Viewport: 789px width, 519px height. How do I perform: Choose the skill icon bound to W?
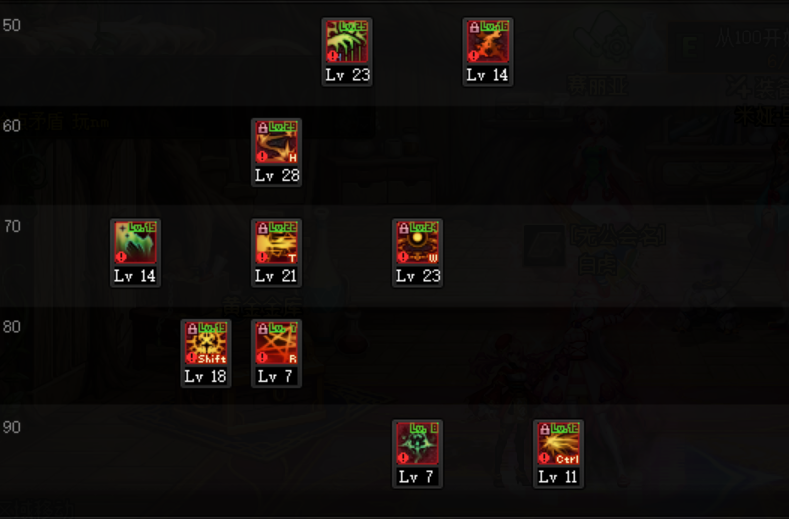(417, 242)
